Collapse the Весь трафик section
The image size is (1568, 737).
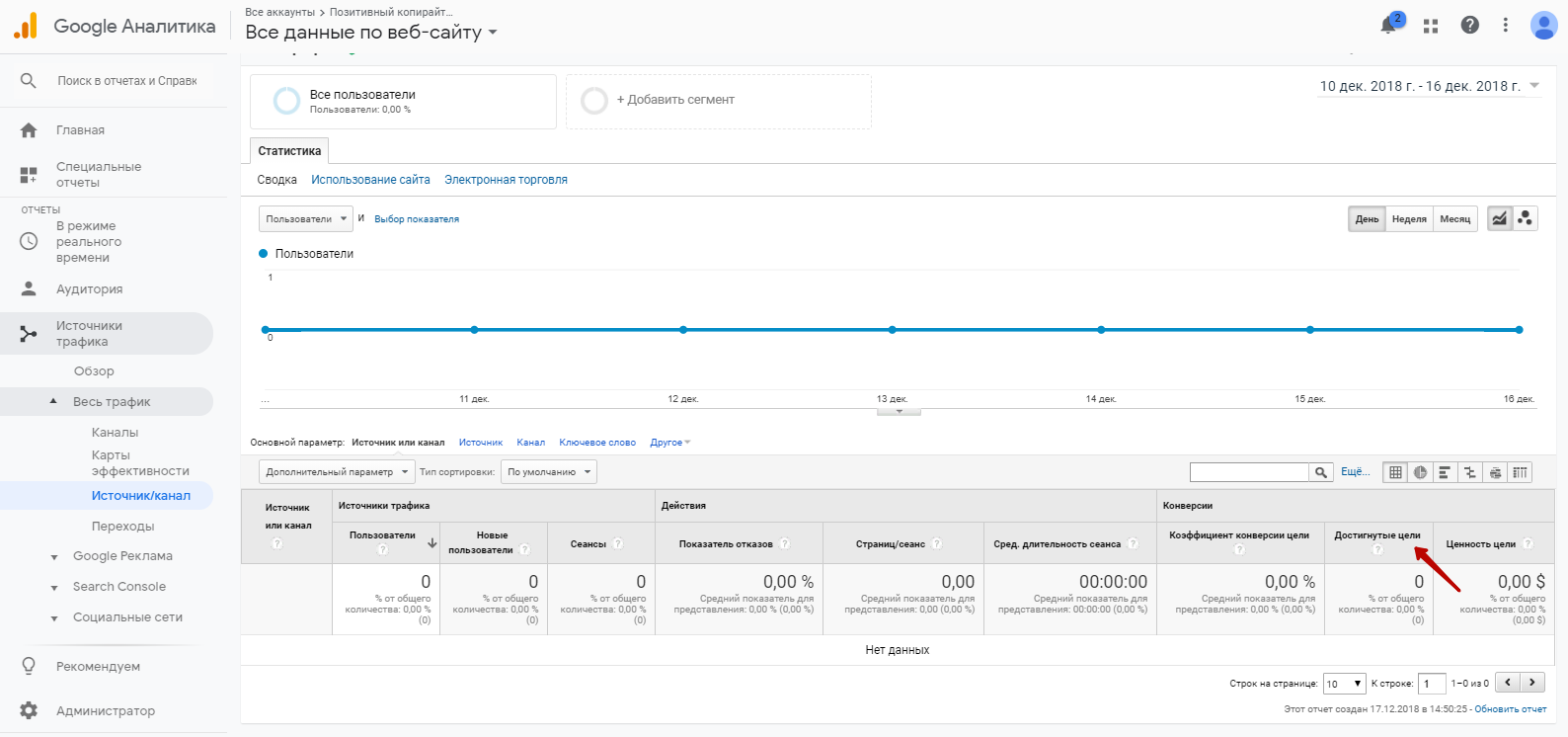pos(53,401)
